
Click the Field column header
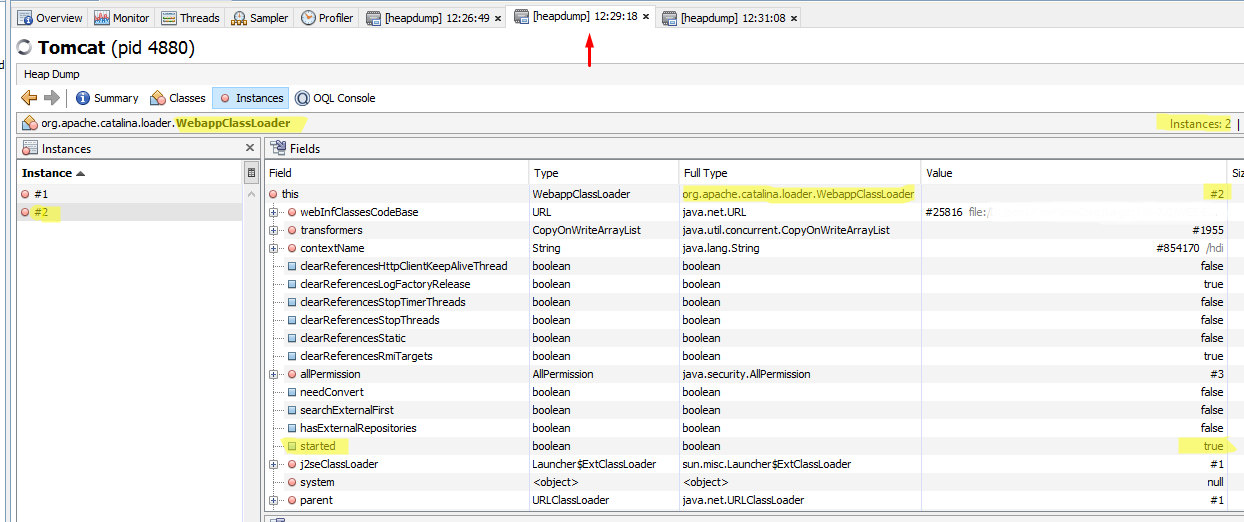(397, 173)
